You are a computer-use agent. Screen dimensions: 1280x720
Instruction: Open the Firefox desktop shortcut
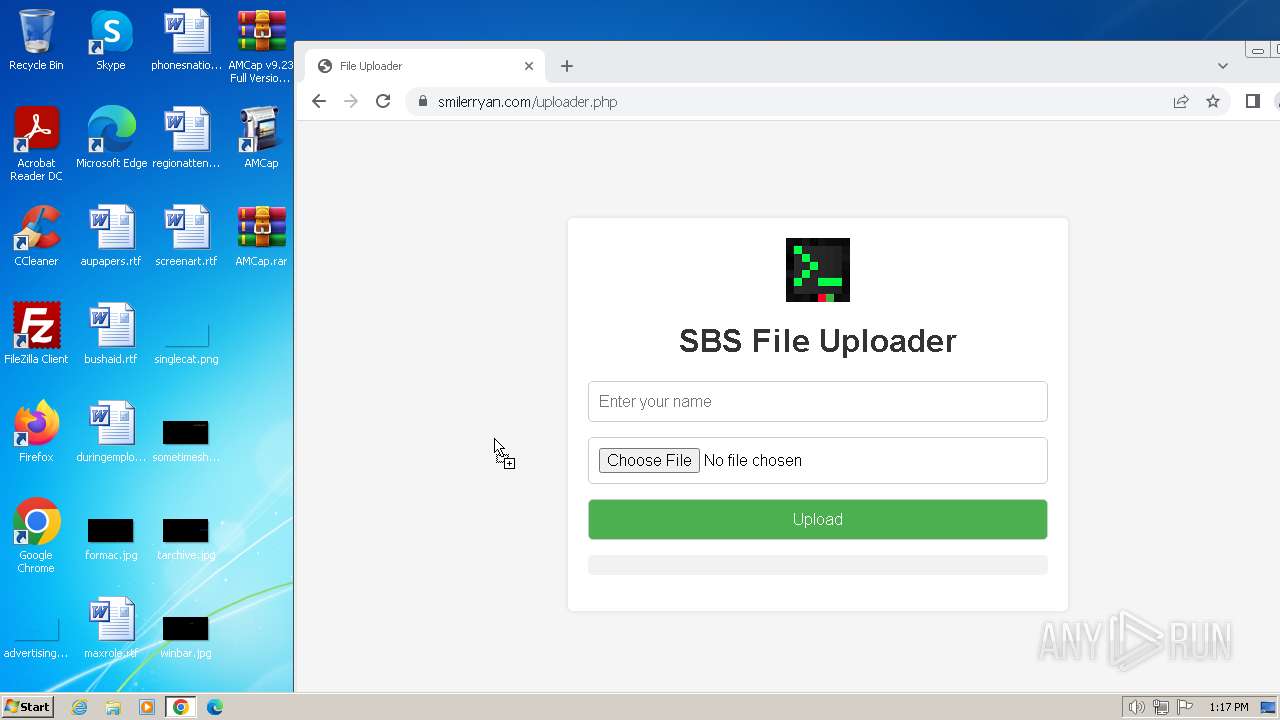click(36, 432)
